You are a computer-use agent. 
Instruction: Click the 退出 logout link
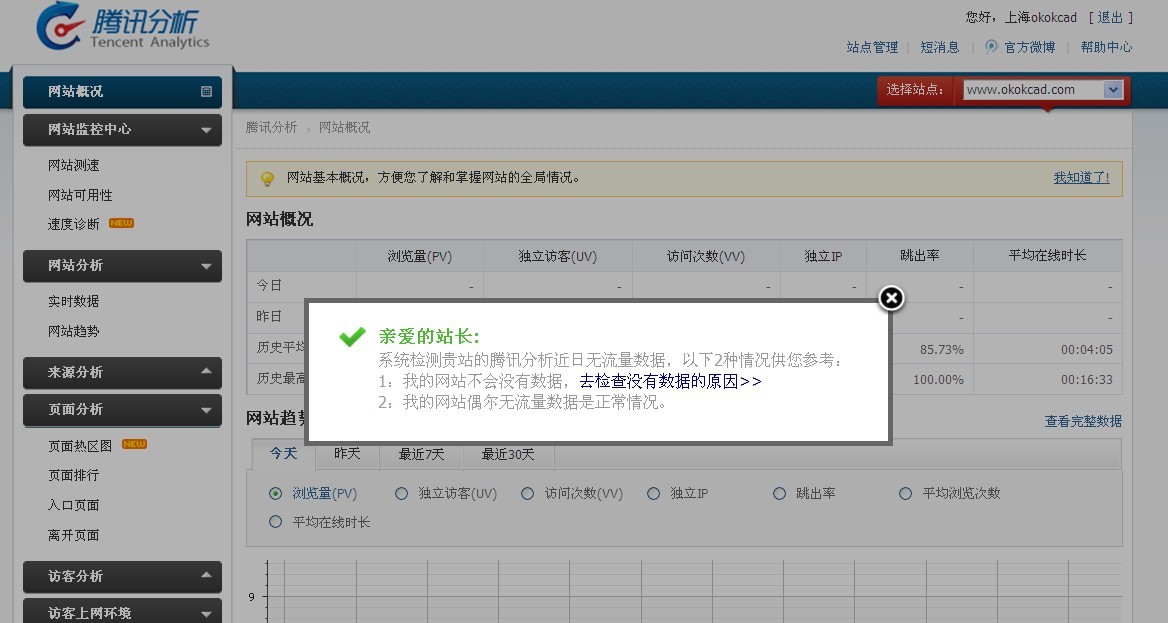pos(1110,17)
